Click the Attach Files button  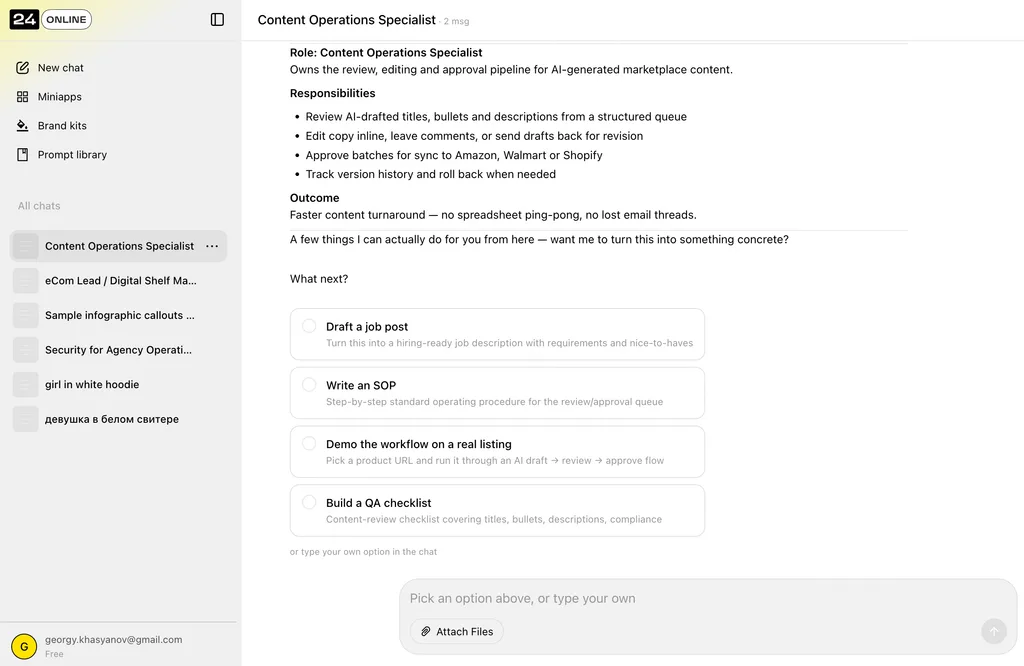456,631
